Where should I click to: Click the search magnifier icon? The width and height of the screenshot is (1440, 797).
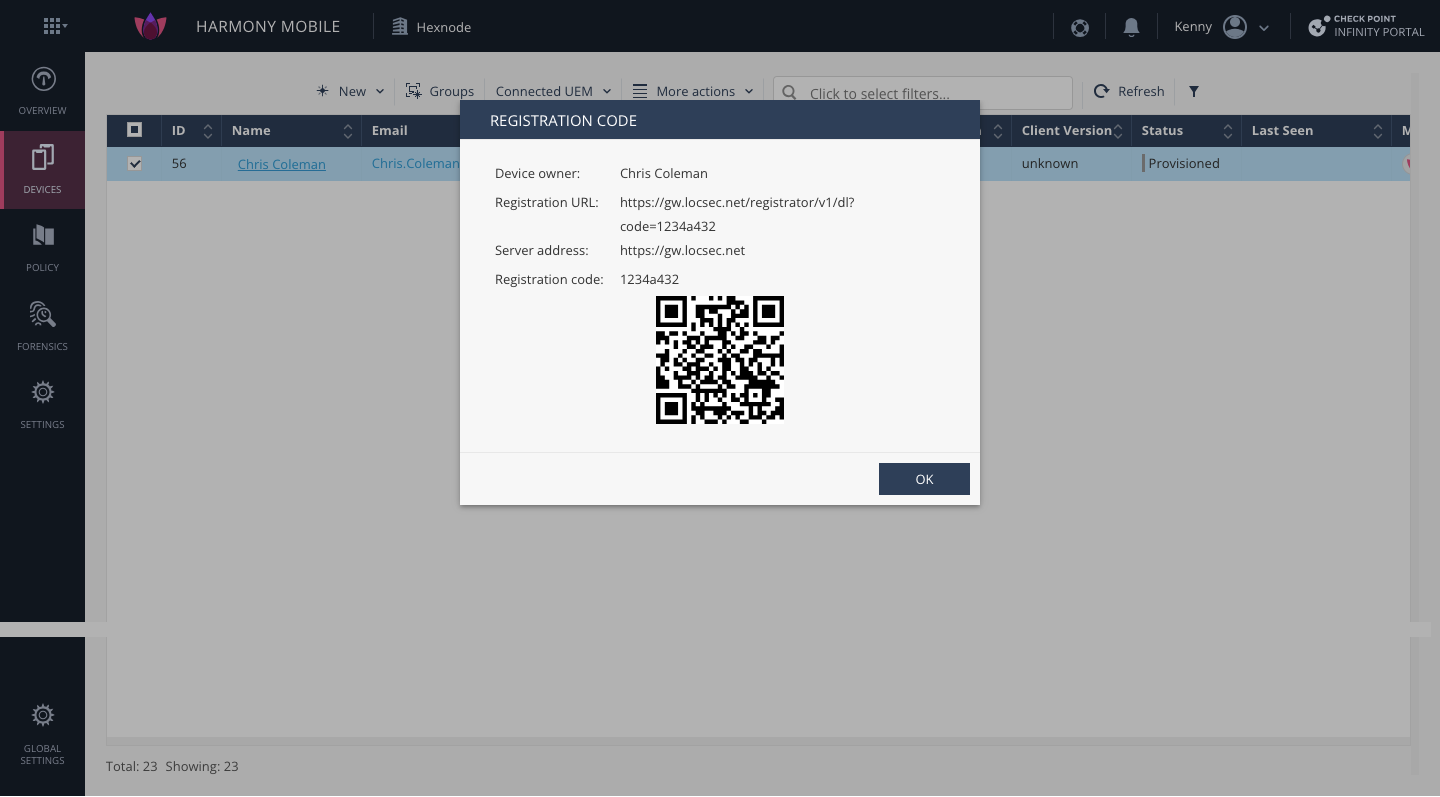coord(789,92)
